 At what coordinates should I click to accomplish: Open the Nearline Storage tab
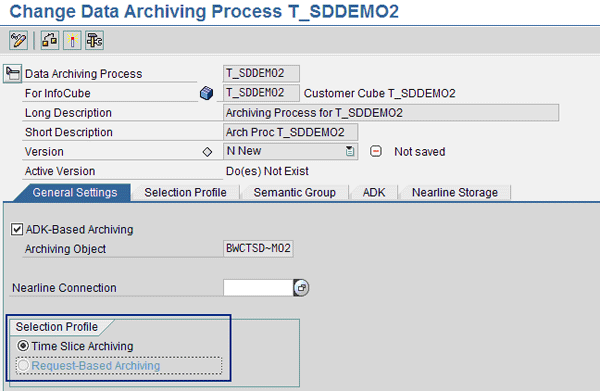coord(455,192)
